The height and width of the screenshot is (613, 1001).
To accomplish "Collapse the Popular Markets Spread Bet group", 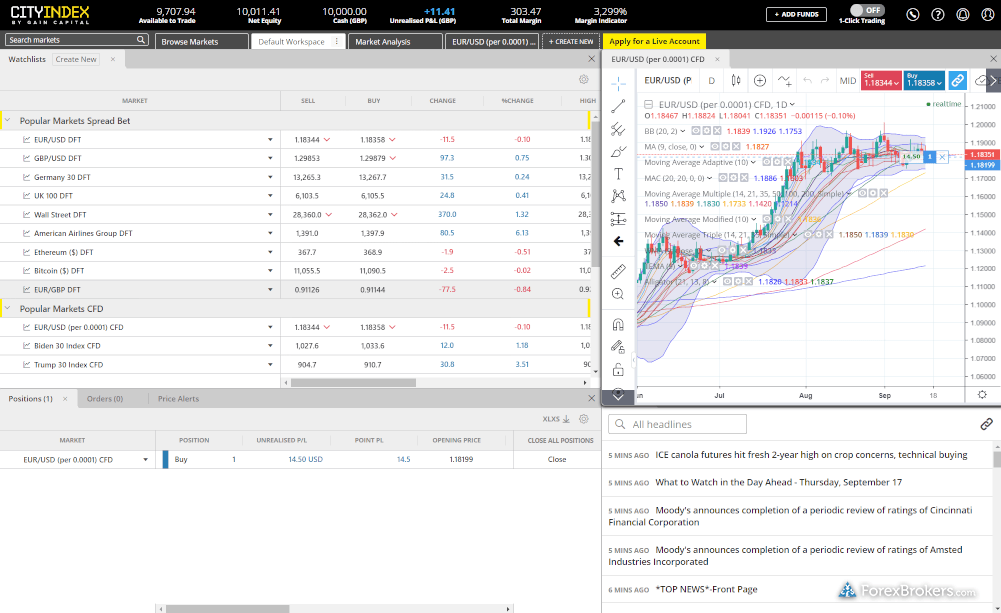I will (8, 120).
